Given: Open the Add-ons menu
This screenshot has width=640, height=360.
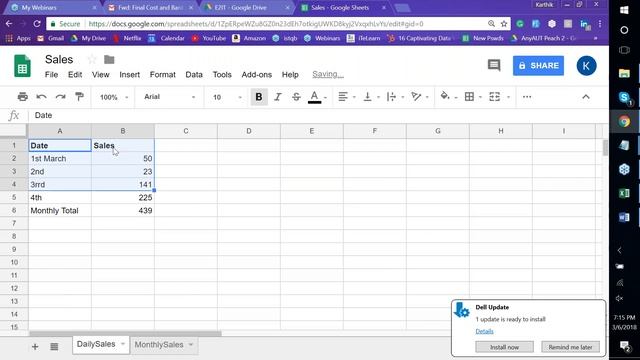Looking at the screenshot, I should tap(256, 75).
